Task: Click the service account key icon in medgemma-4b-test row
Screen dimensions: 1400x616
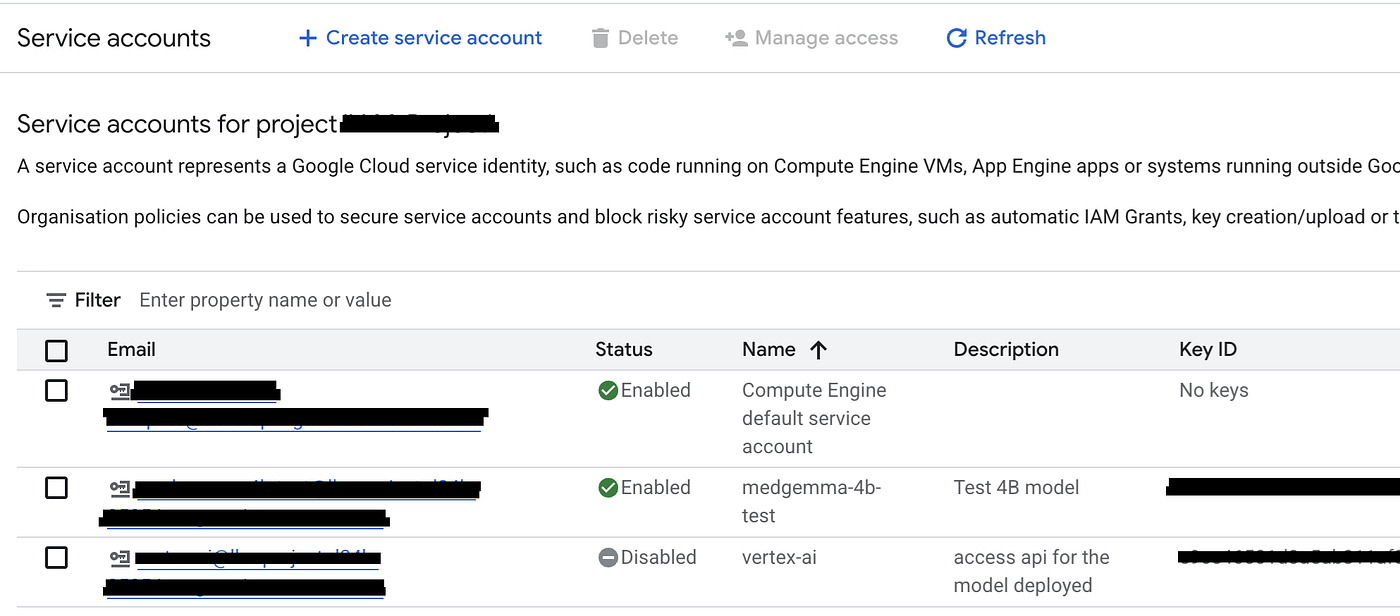Action: click(x=119, y=488)
